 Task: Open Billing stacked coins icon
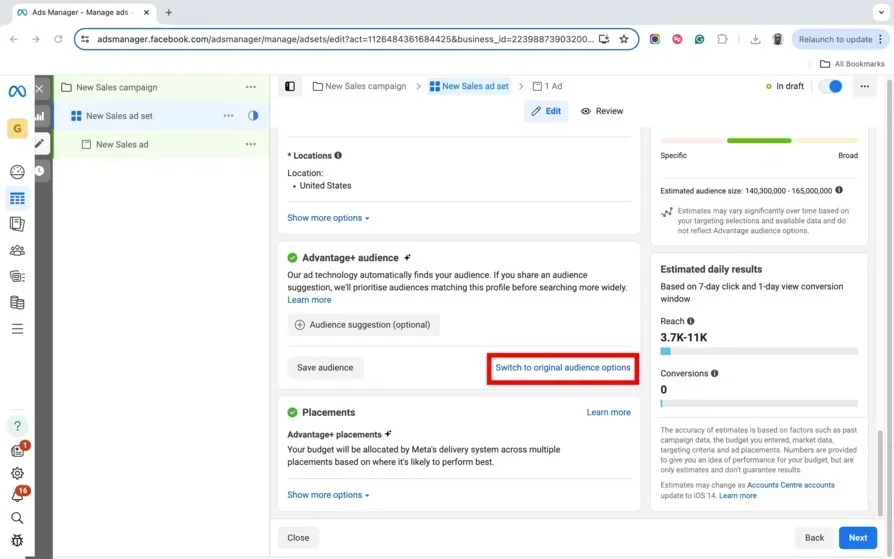[x=17, y=302]
